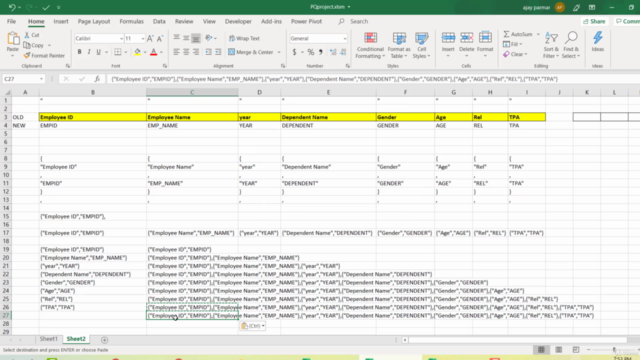The image size is (640, 360).
Task: Click the Paste clipboard icon
Action: [x=13, y=39]
